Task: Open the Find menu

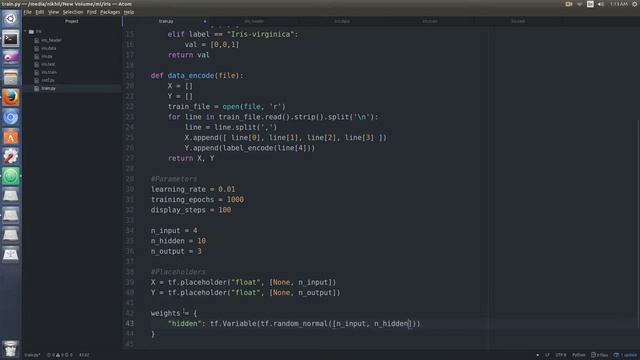Action: [91, 12]
